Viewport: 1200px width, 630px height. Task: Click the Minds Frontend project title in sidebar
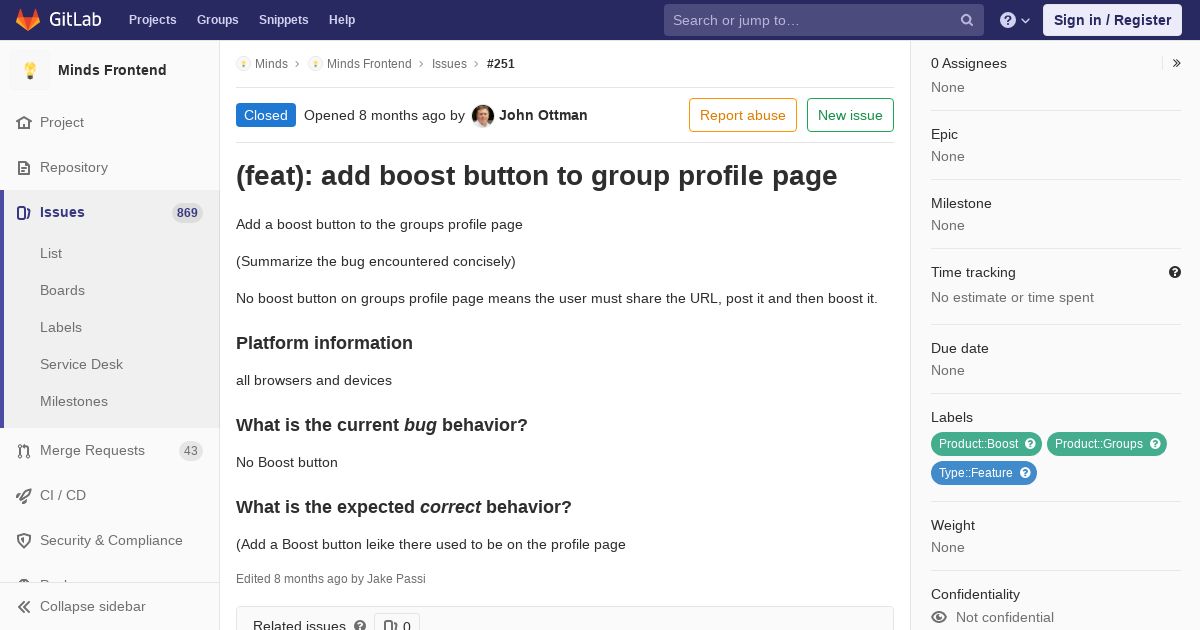pyautogui.click(x=112, y=70)
